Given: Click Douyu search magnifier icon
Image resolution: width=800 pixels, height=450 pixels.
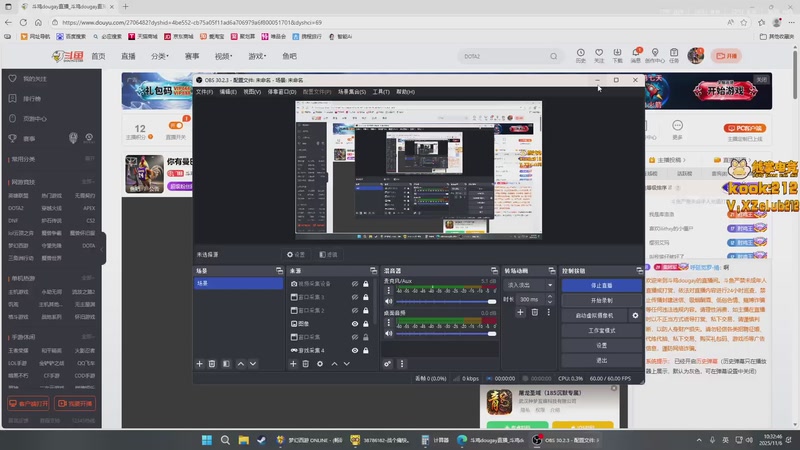Looking at the screenshot, I should tap(554, 56).
